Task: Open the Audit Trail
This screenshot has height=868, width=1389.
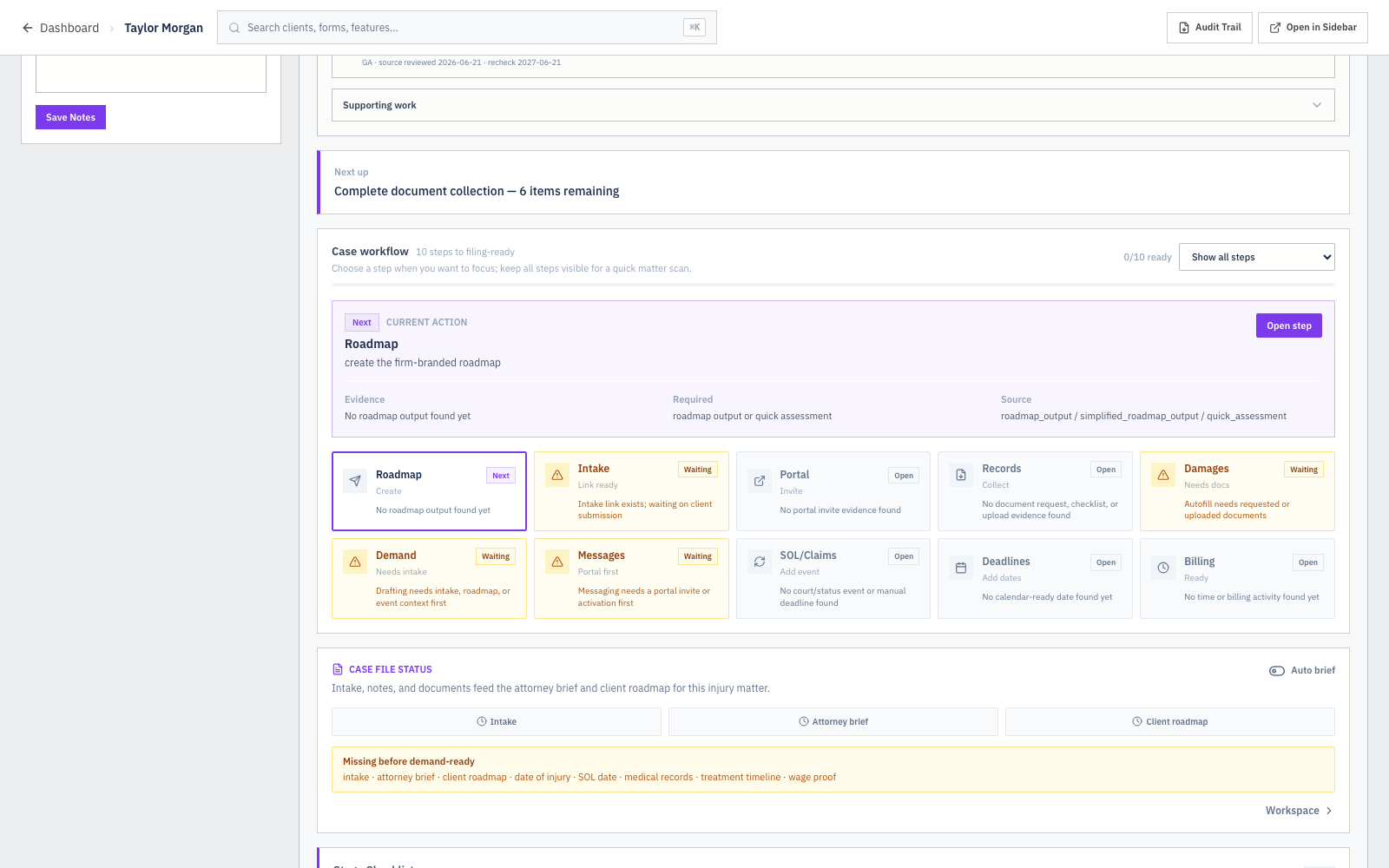Action: [1209, 28]
